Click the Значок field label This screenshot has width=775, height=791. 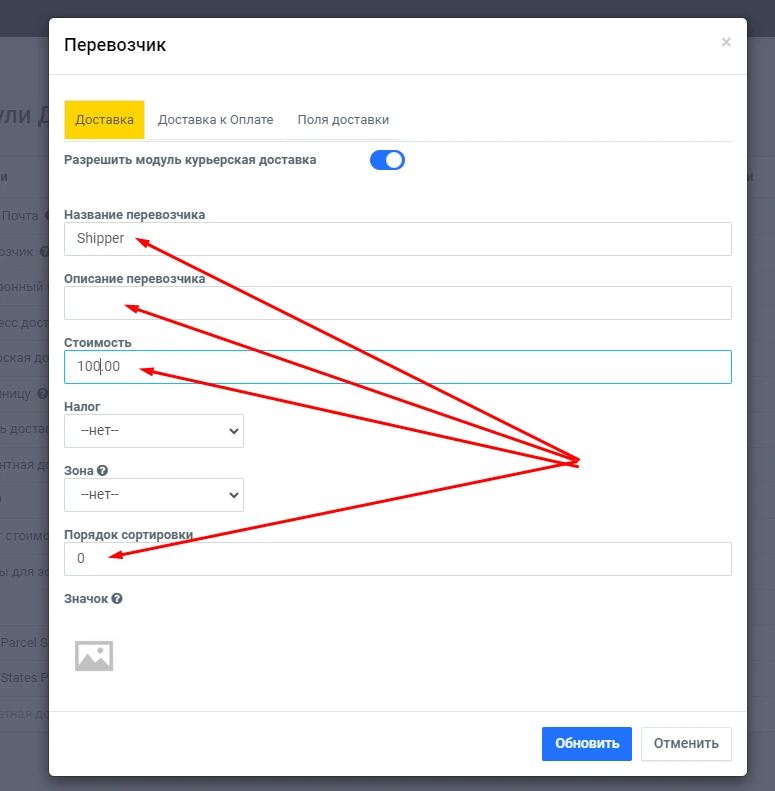click(86, 599)
